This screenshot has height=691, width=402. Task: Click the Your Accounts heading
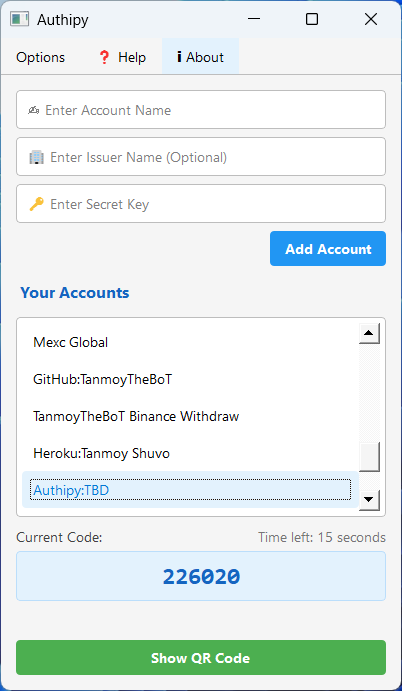74,293
